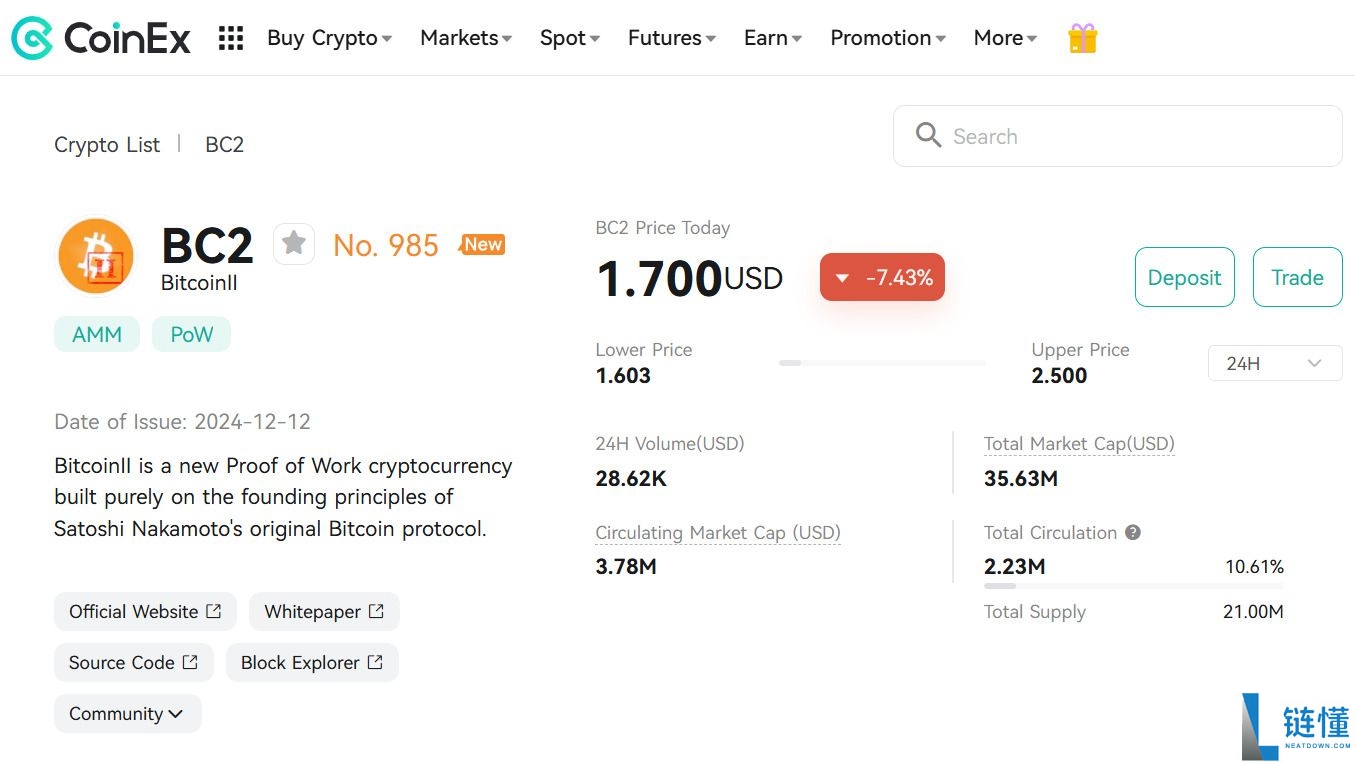This screenshot has width=1355, height=762.
Task: Click the 35.63M market cap value
Action: 1021,479
